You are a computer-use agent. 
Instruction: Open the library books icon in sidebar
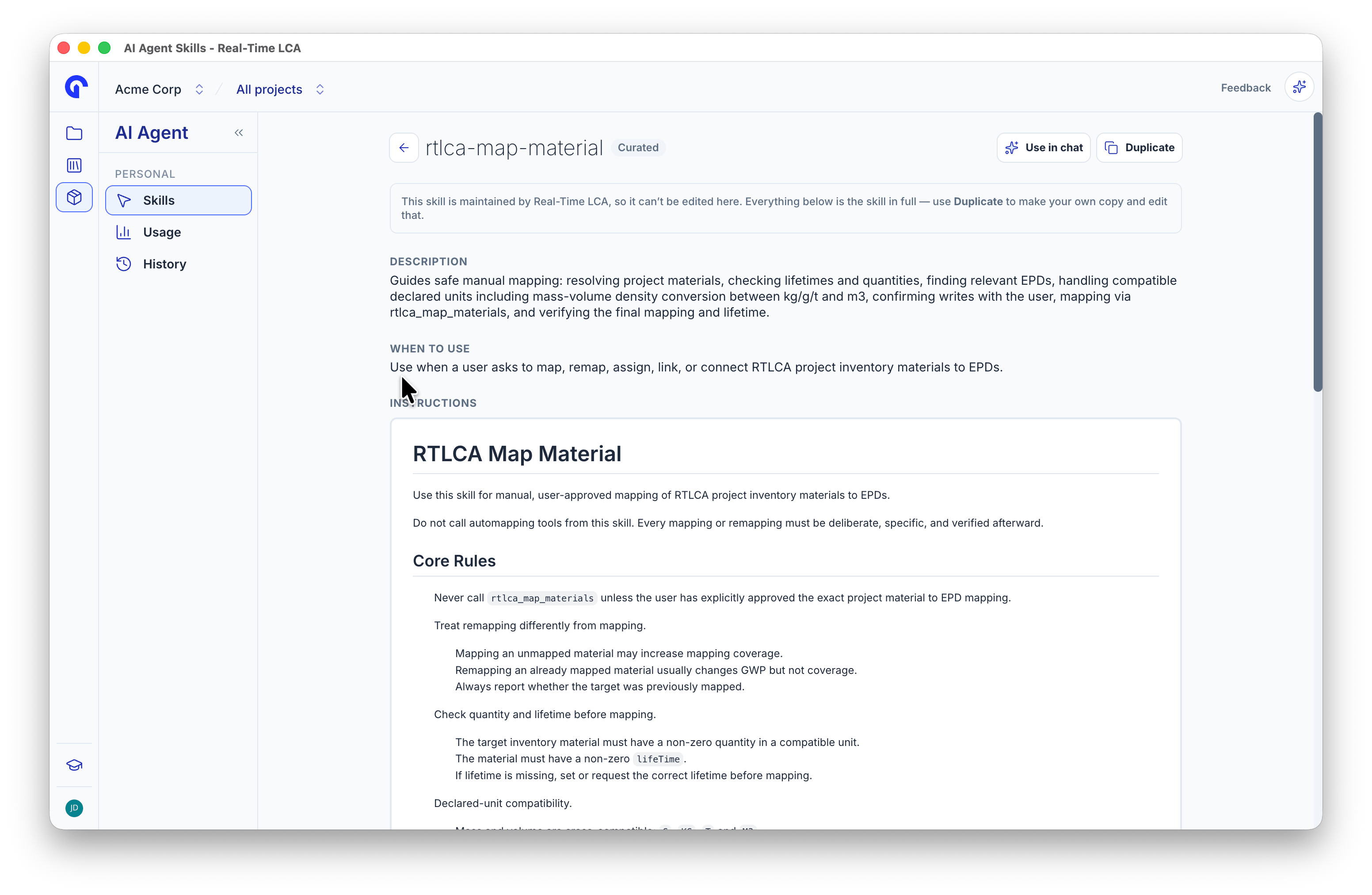pyautogui.click(x=74, y=165)
